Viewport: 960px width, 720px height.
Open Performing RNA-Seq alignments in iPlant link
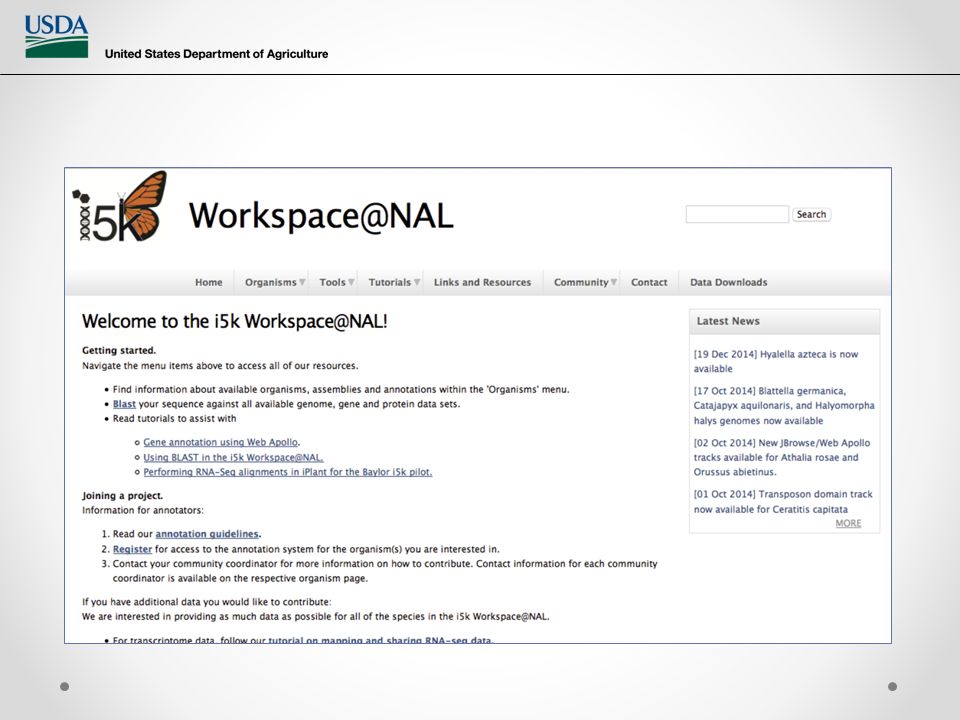[288, 472]
